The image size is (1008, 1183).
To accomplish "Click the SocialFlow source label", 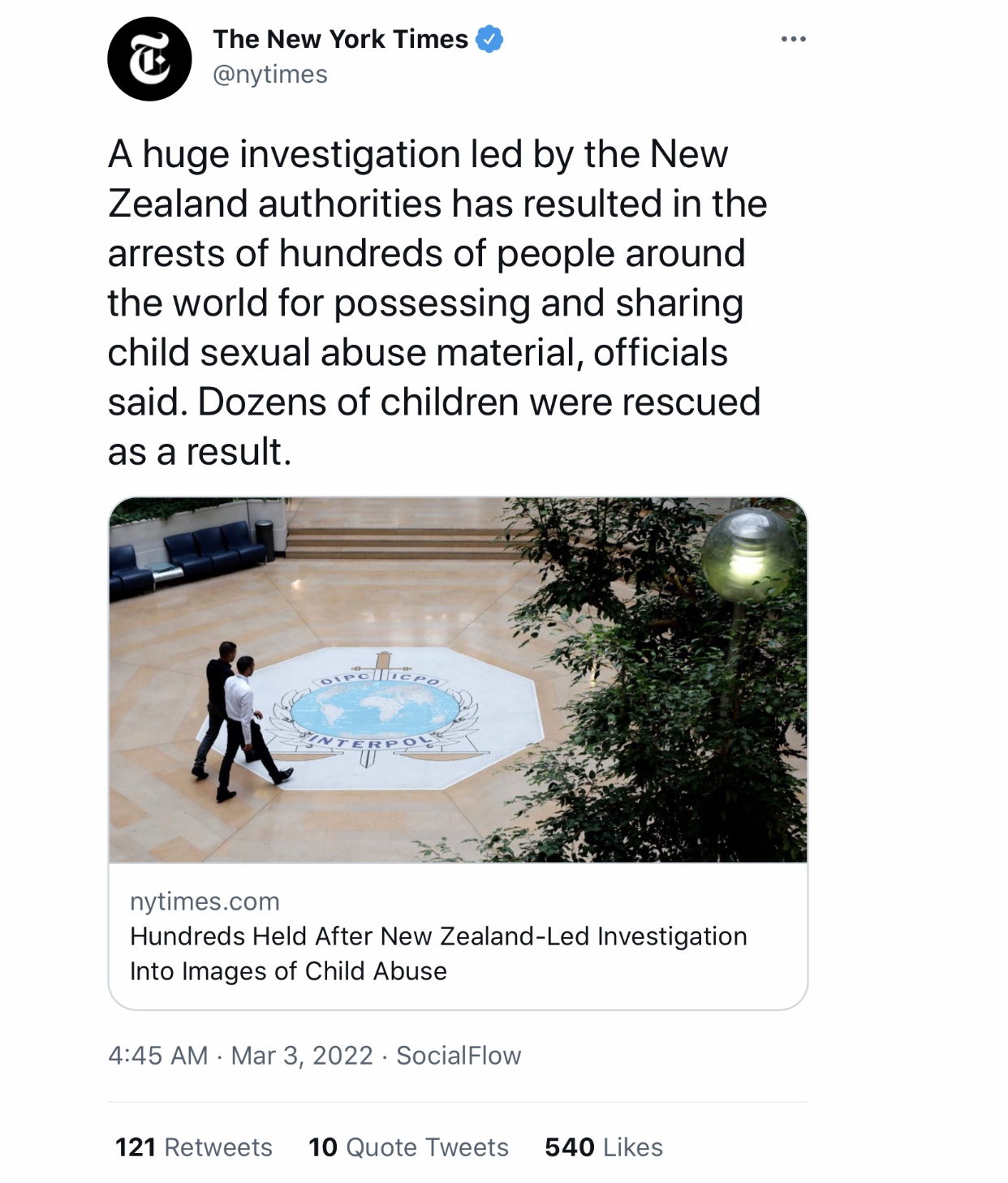I will click(x=459, y=1056).
